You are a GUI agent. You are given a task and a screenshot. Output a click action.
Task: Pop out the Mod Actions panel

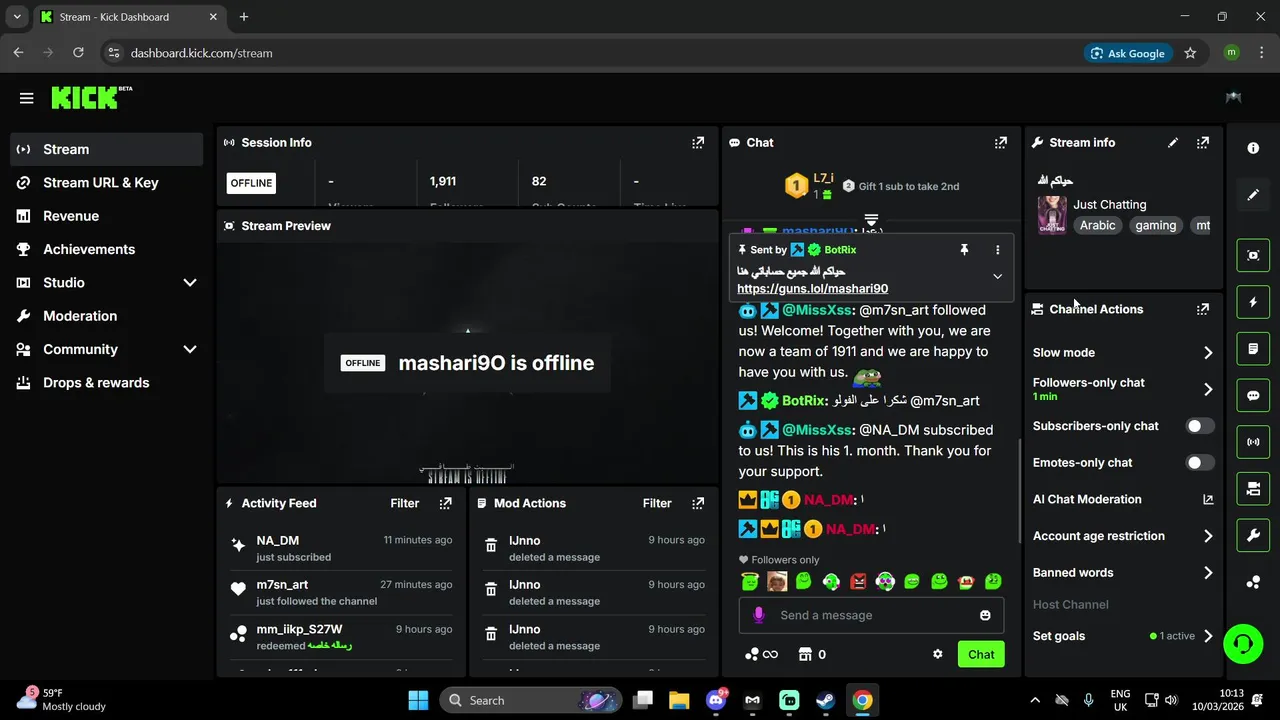(698, 503)
